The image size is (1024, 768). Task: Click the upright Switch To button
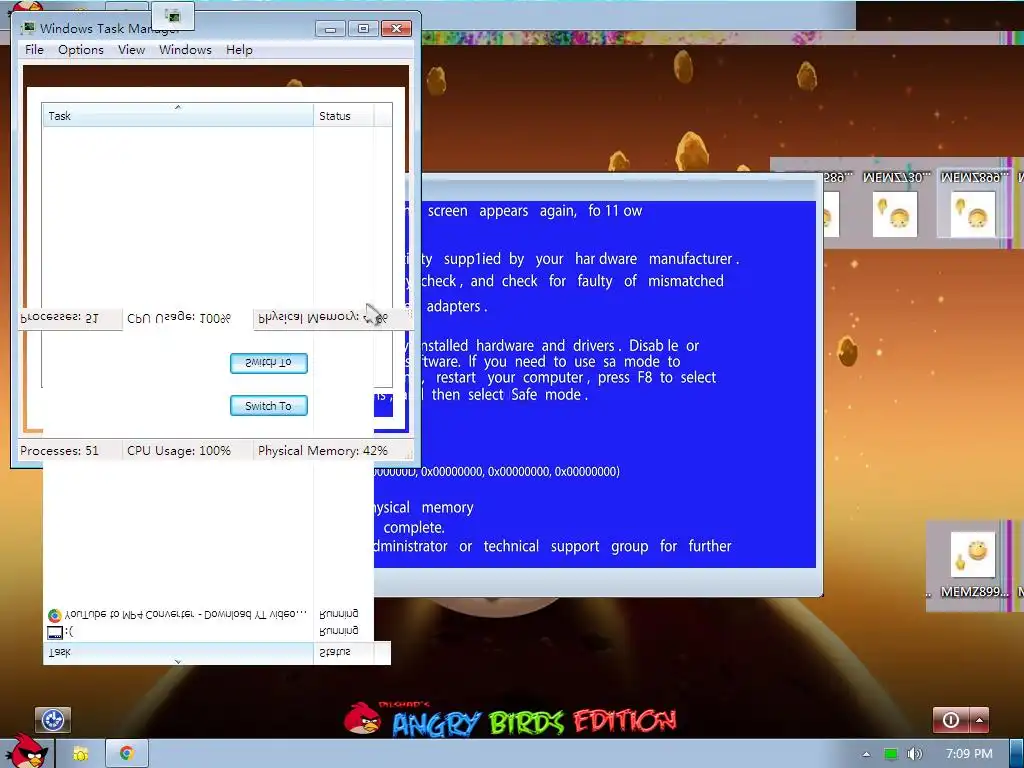point(268,406)
